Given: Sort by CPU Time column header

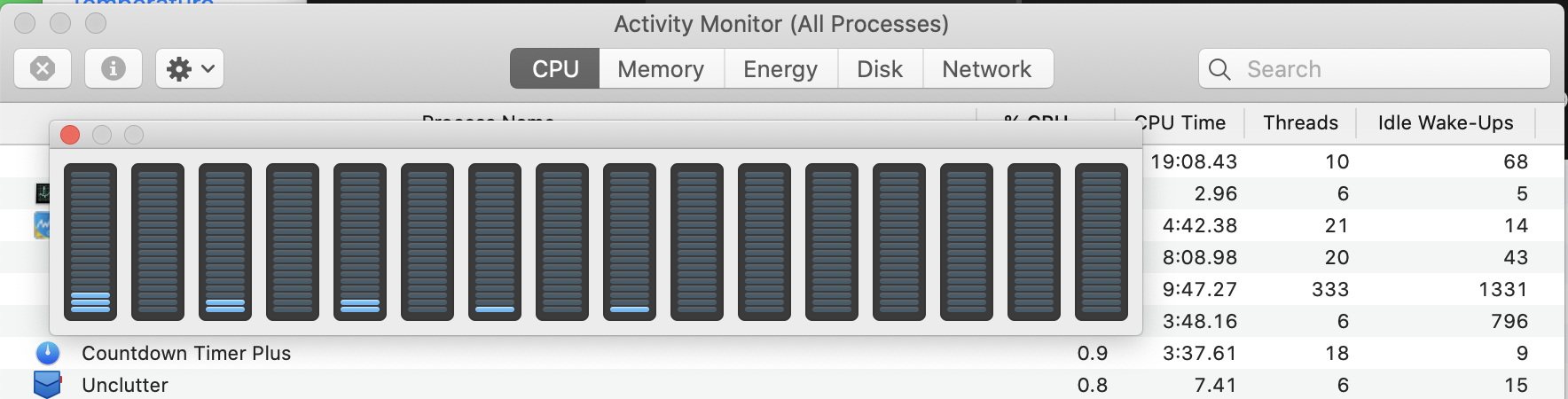Looking at the screenshot, I should pos(1182,122).
